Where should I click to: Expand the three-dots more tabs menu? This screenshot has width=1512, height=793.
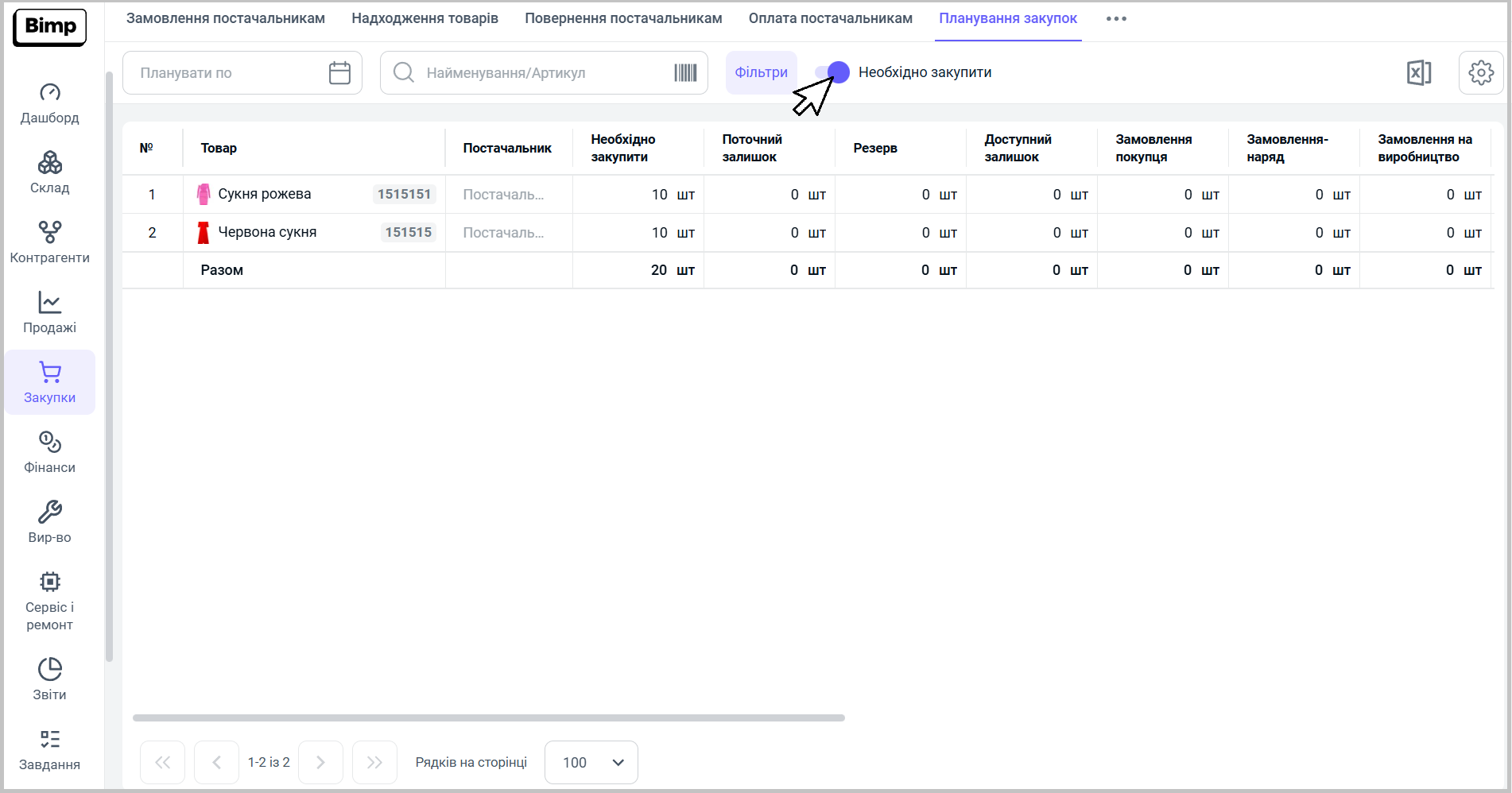pos(1116,19)
